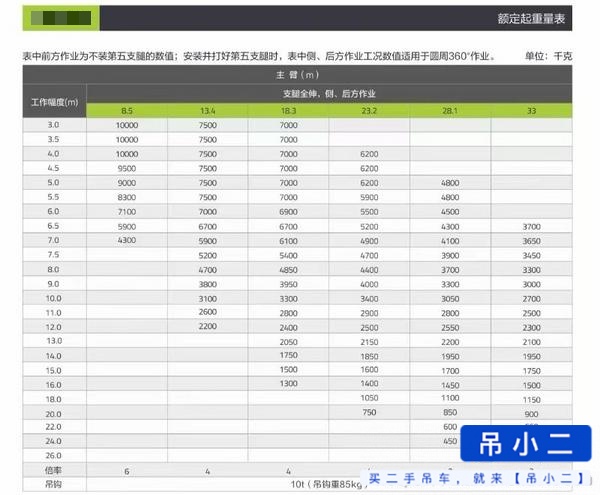The image size is (600, 495).
Task: Click the 吊钩 row label
Action: pyautogui.click(x=53, y=484)
